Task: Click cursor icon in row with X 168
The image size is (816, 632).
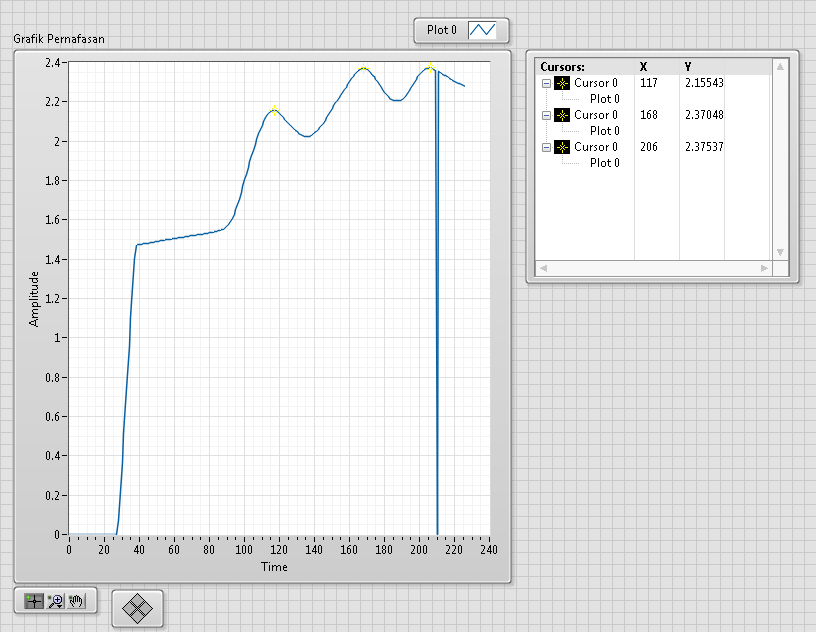Action: pos(562,115)
